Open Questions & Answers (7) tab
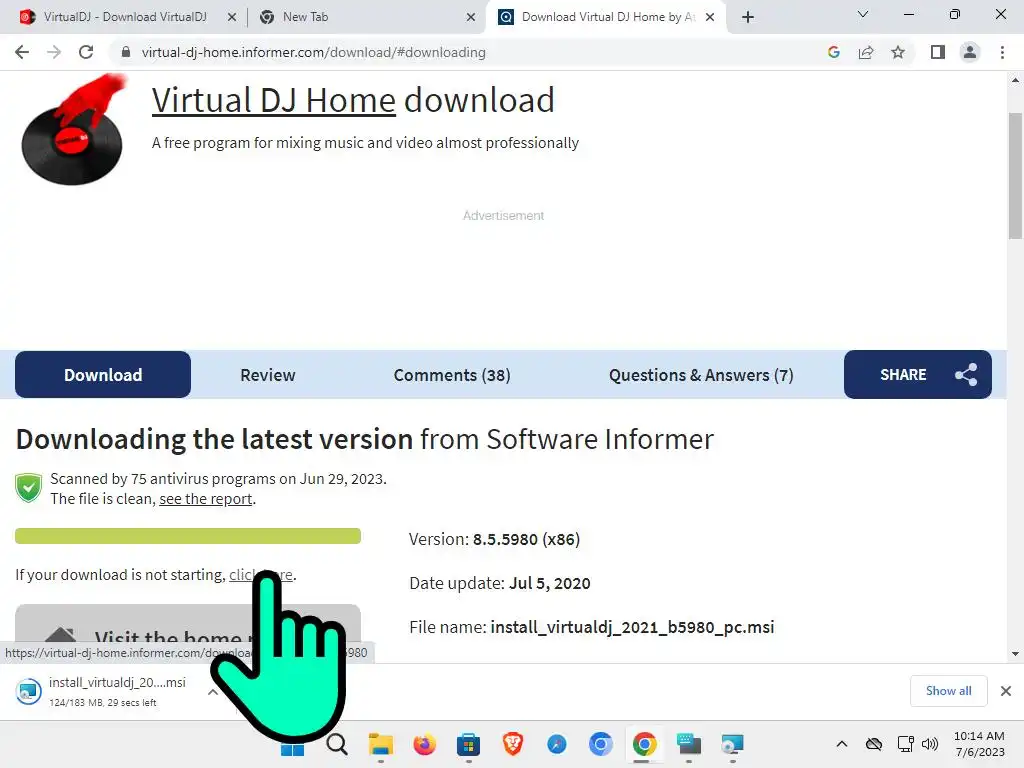This screenshot has height=768, width=1024. [x=701, y=375]
